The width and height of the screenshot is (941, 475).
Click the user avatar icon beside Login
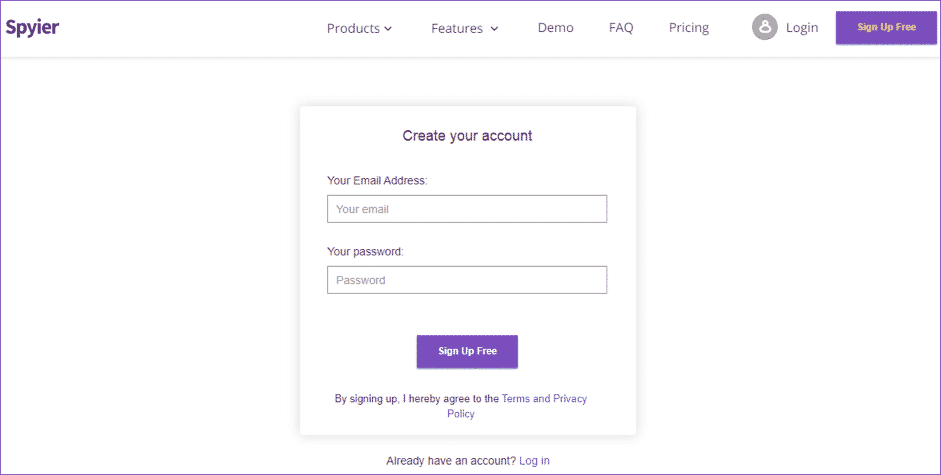click(764, 28)
